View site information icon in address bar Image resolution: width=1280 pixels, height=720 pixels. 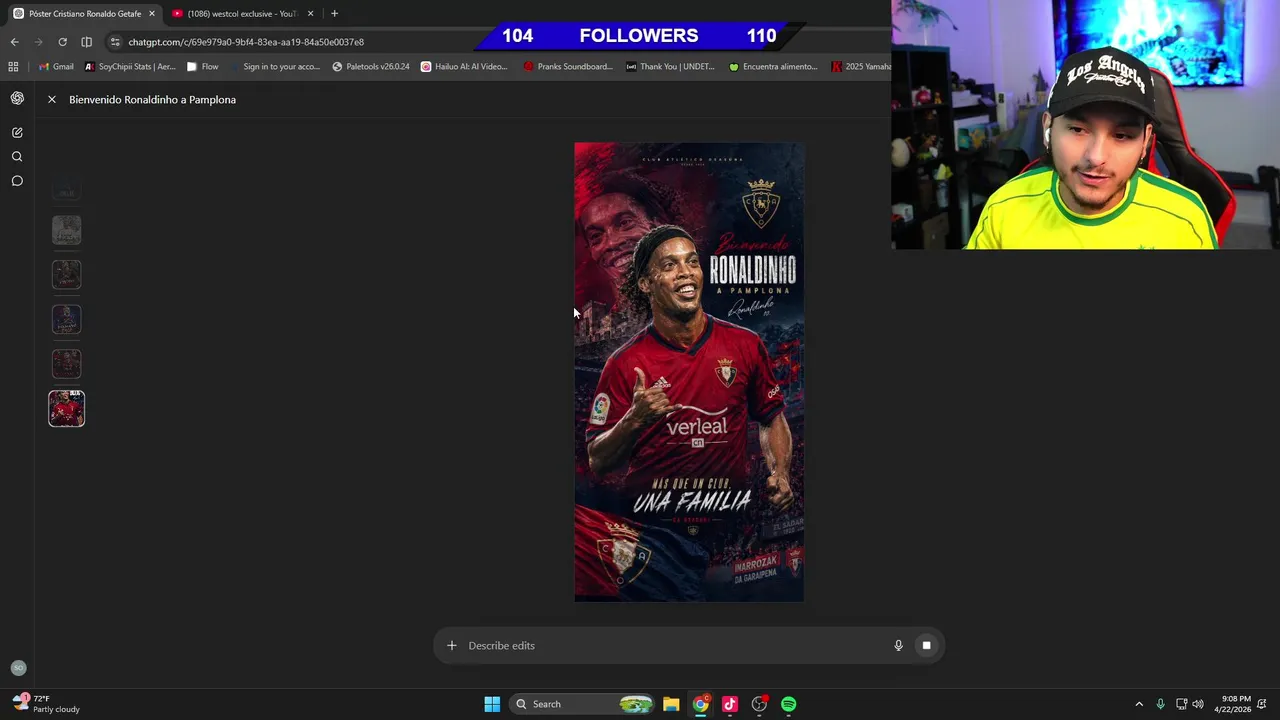115,42
